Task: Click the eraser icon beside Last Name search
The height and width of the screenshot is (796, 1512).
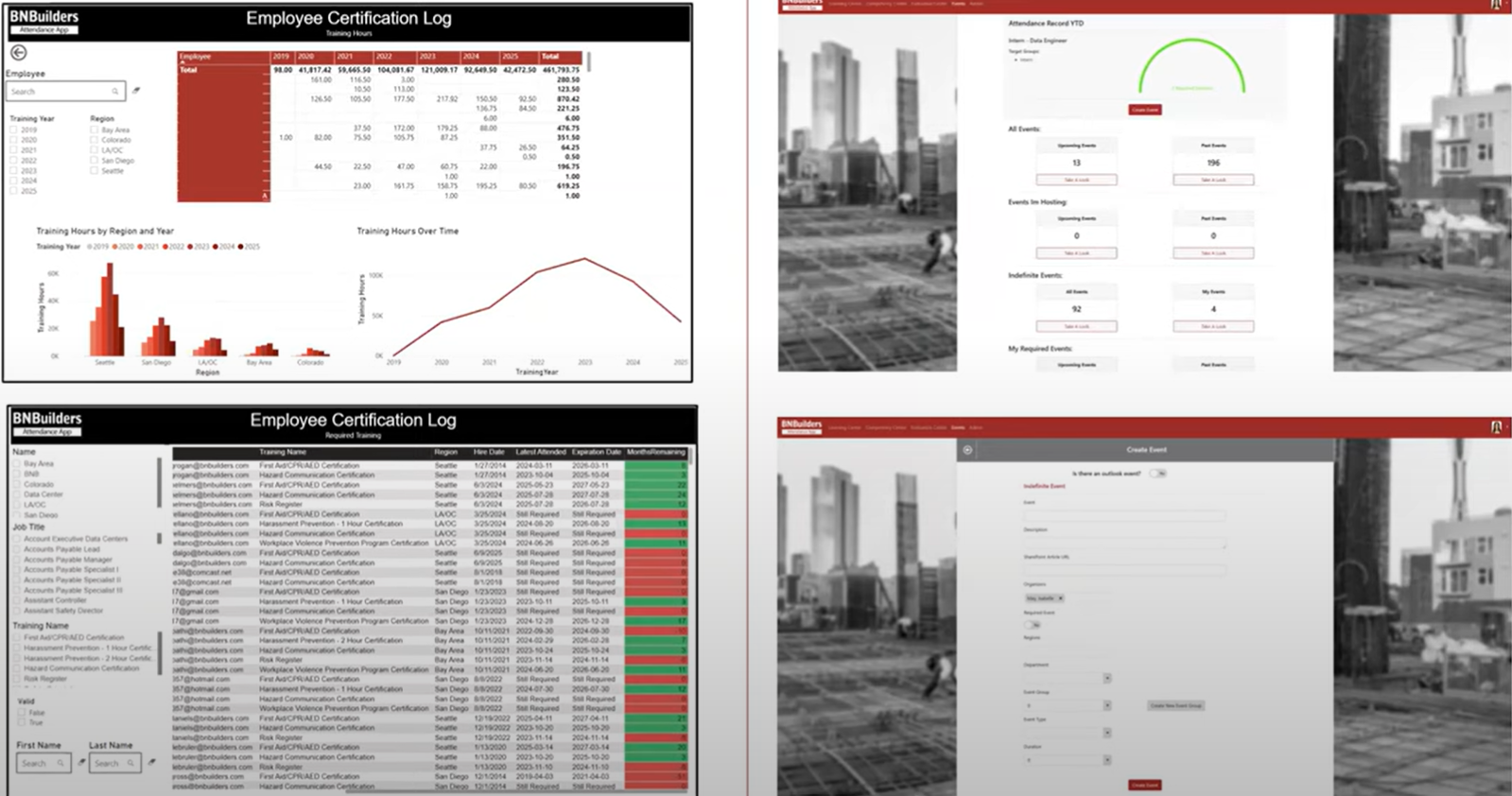Action: [x=152, y=762]
